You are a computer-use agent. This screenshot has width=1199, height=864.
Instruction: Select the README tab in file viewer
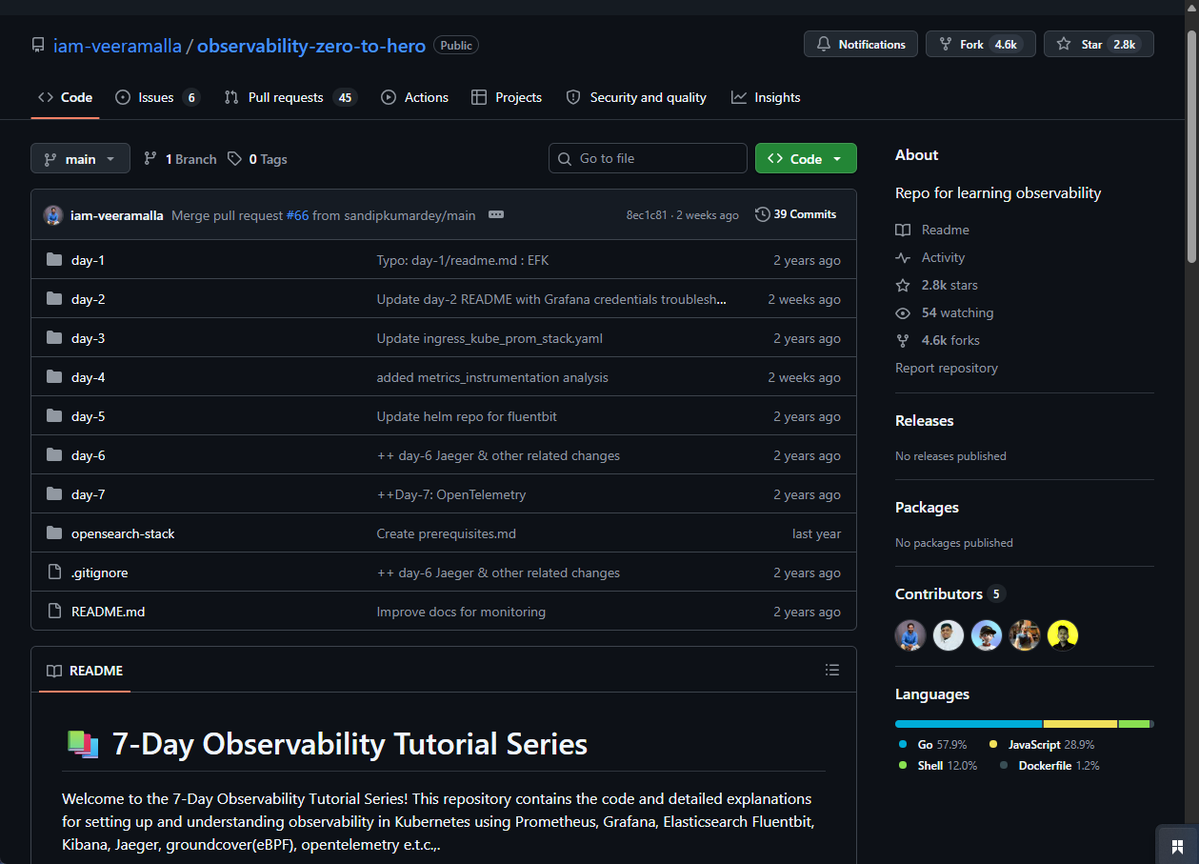pyautogui.click(x=84, y=671)
